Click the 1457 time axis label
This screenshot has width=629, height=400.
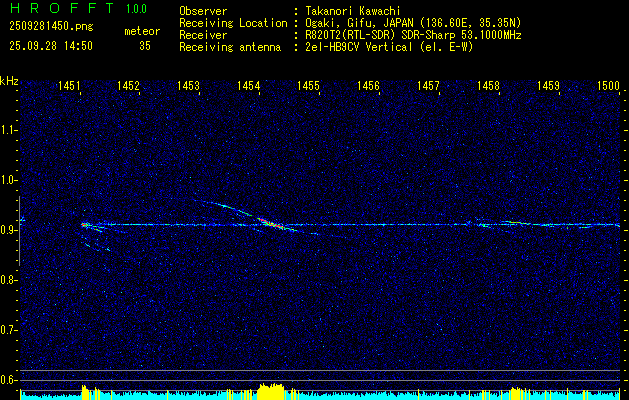[428, 85]
